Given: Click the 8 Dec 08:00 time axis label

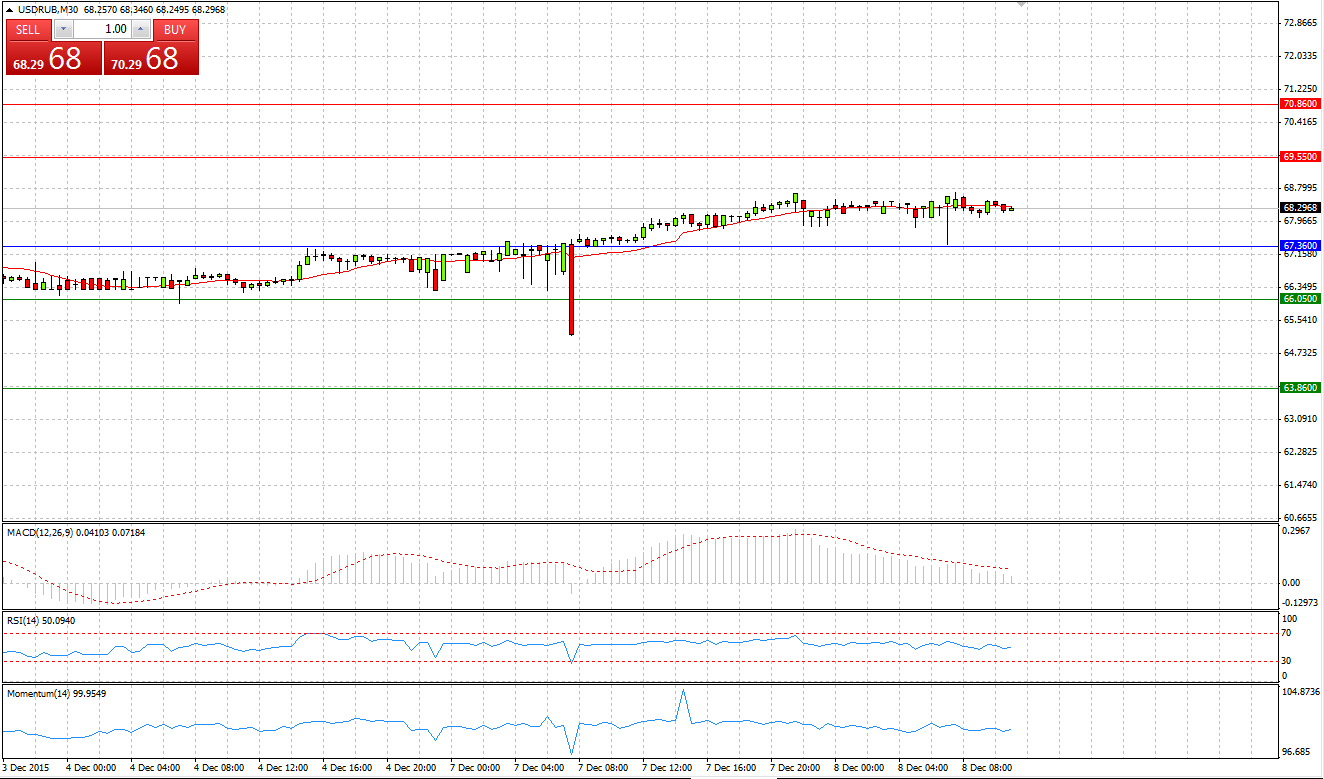Looking at the screenshot, I should pos(986,768).
